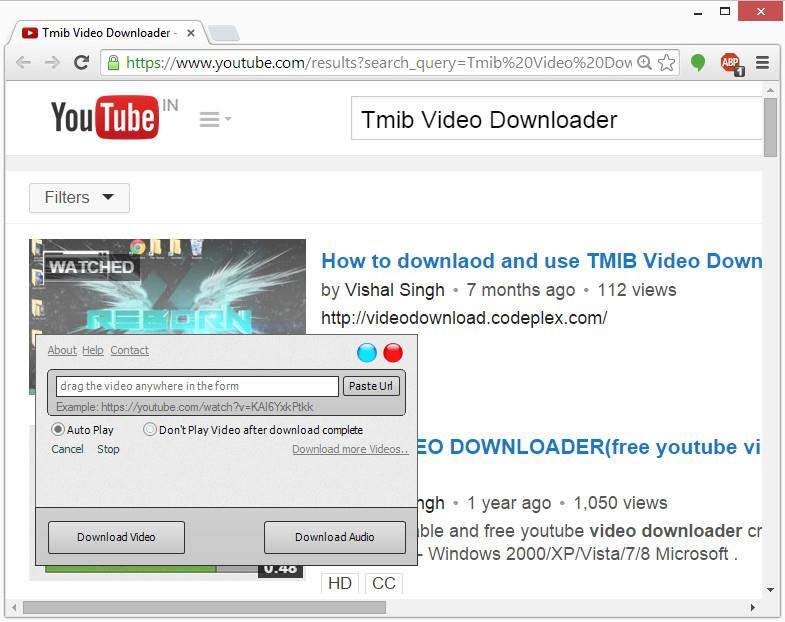Click the green padlock security icon
Viewport: 785px width, 622px height.
coord(114,63)
